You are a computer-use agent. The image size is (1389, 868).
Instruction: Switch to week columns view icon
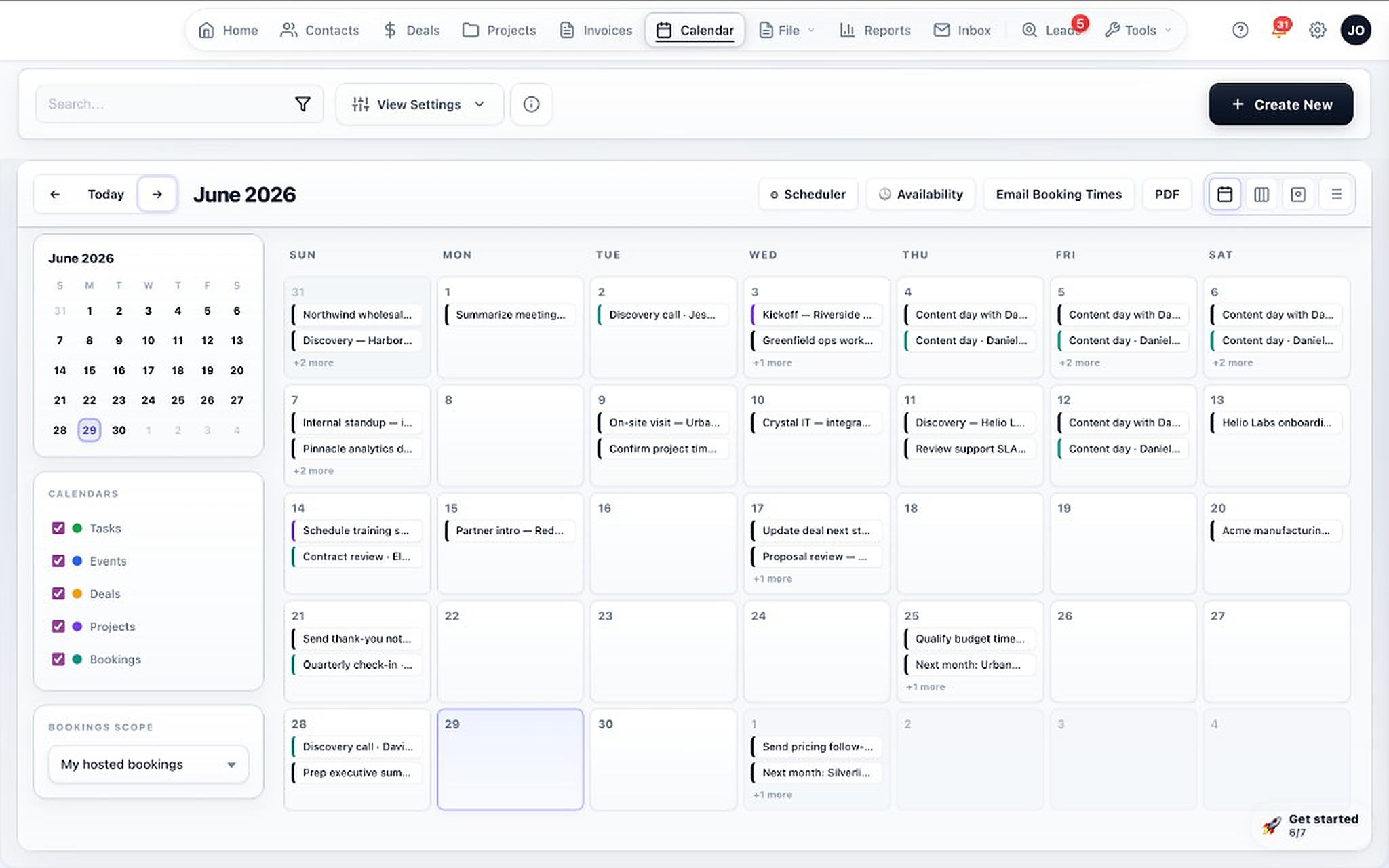click(x=1261, y=195)
